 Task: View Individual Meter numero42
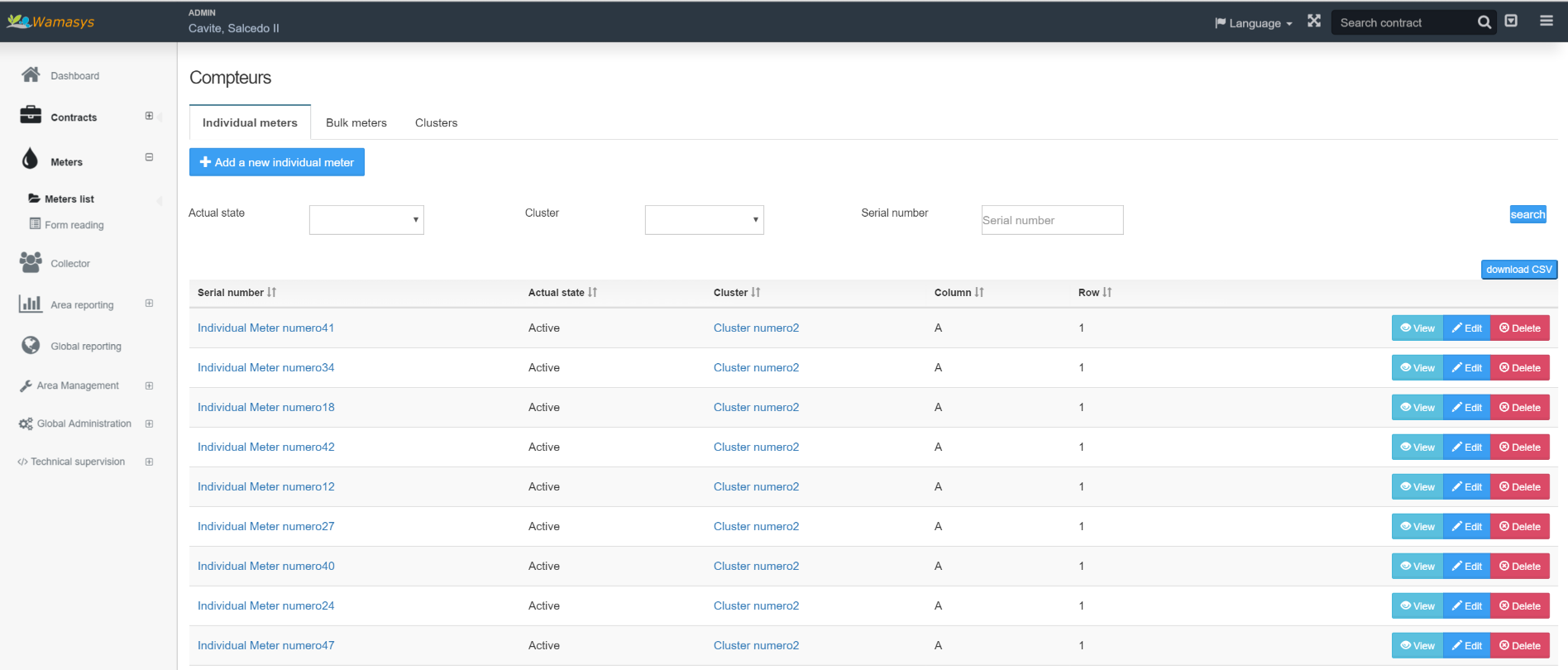tap(1417, 447)
